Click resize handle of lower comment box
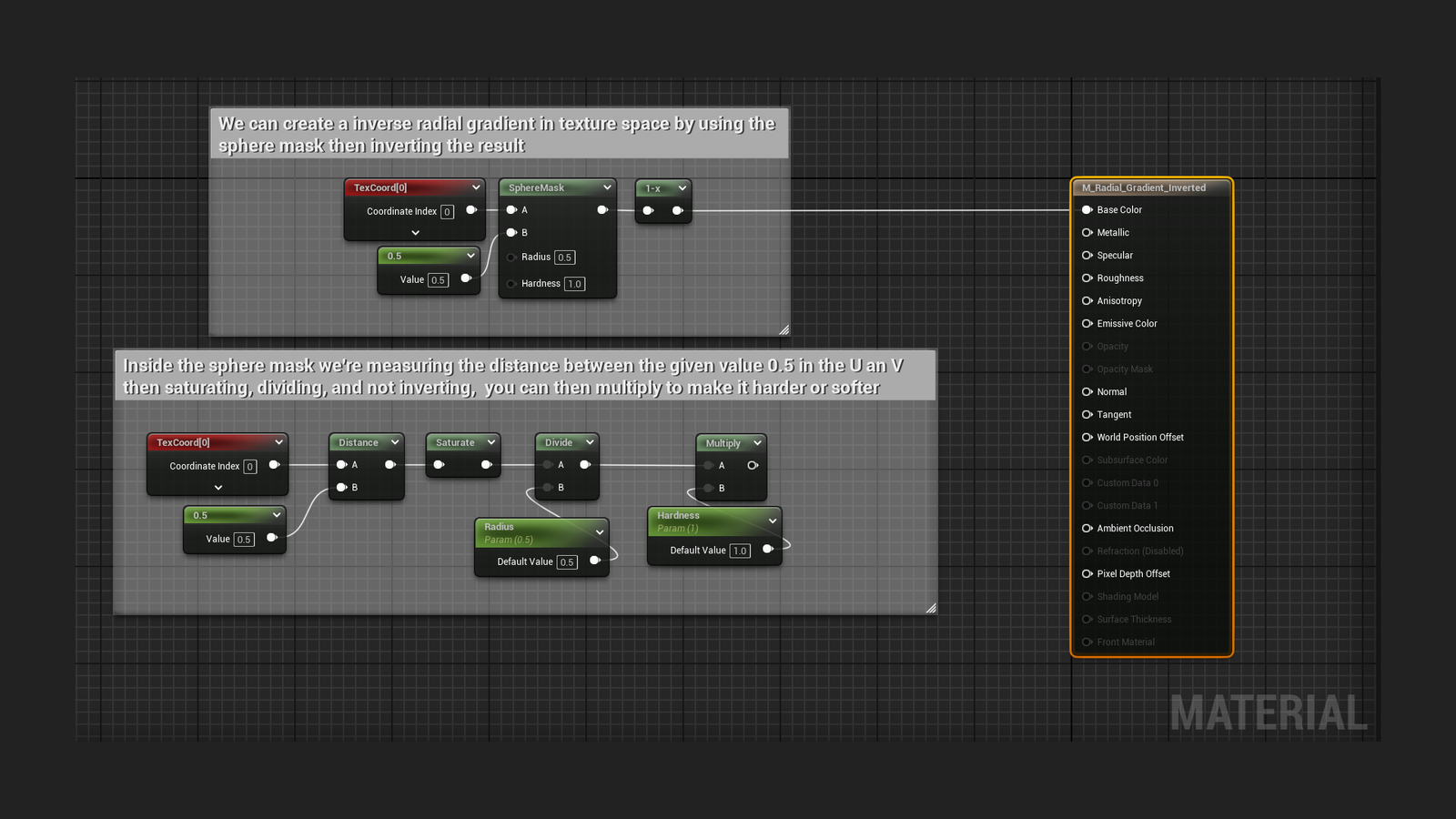 930,608
